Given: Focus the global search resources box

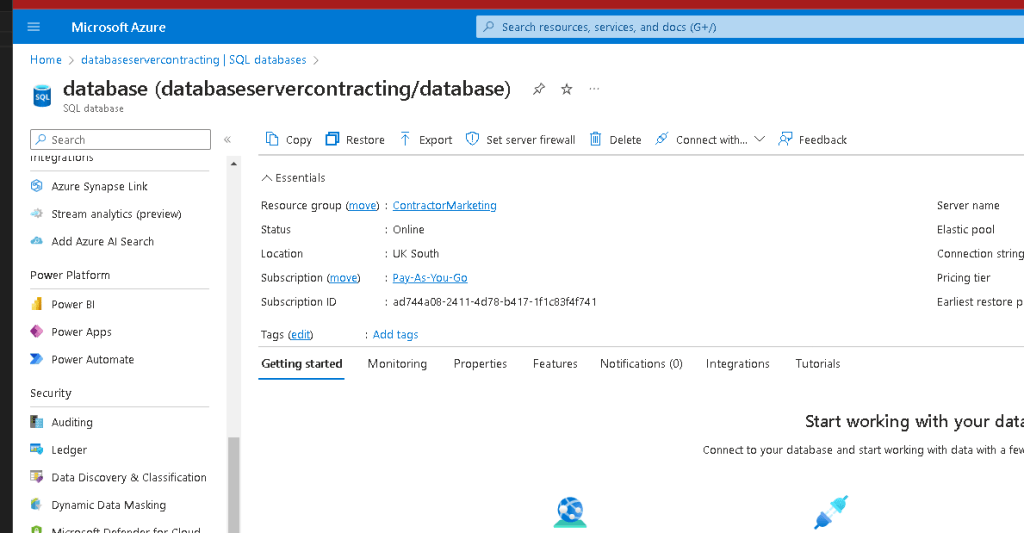Looking at the screenshot, I should (750, 27).
